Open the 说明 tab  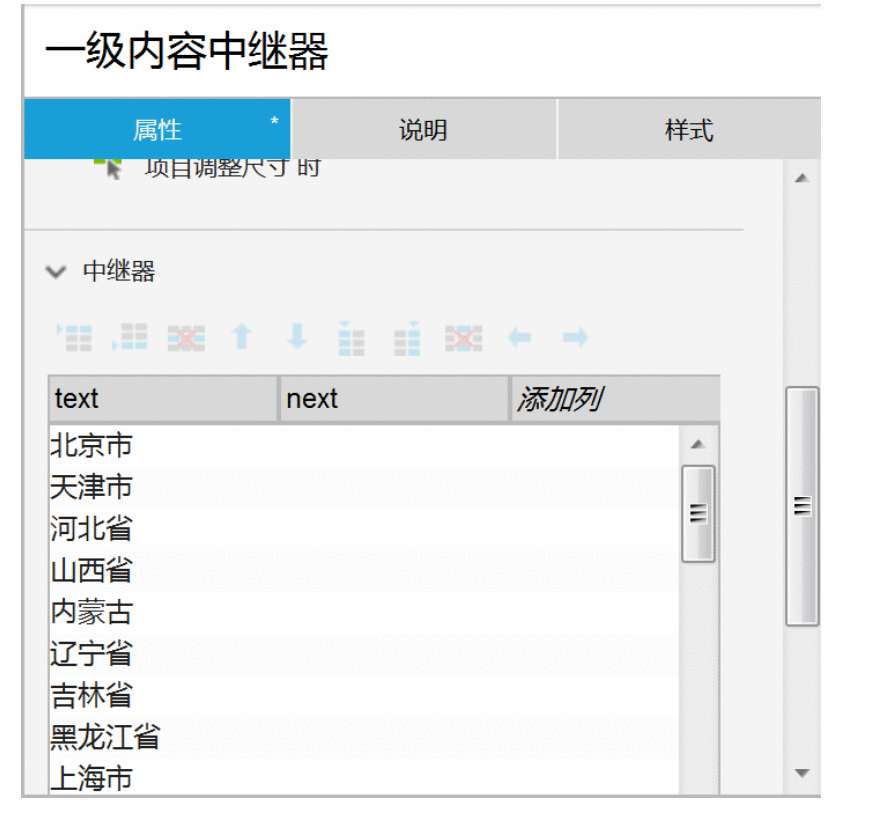coord(423,130)
